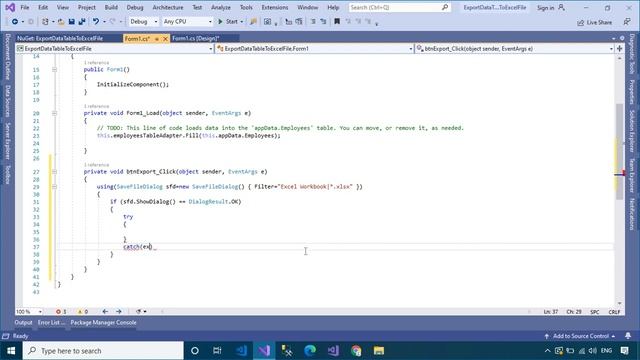This screenshot has height=360, width=640.
Task: Open the Architecture menu
Action: [x=168, y=7]
